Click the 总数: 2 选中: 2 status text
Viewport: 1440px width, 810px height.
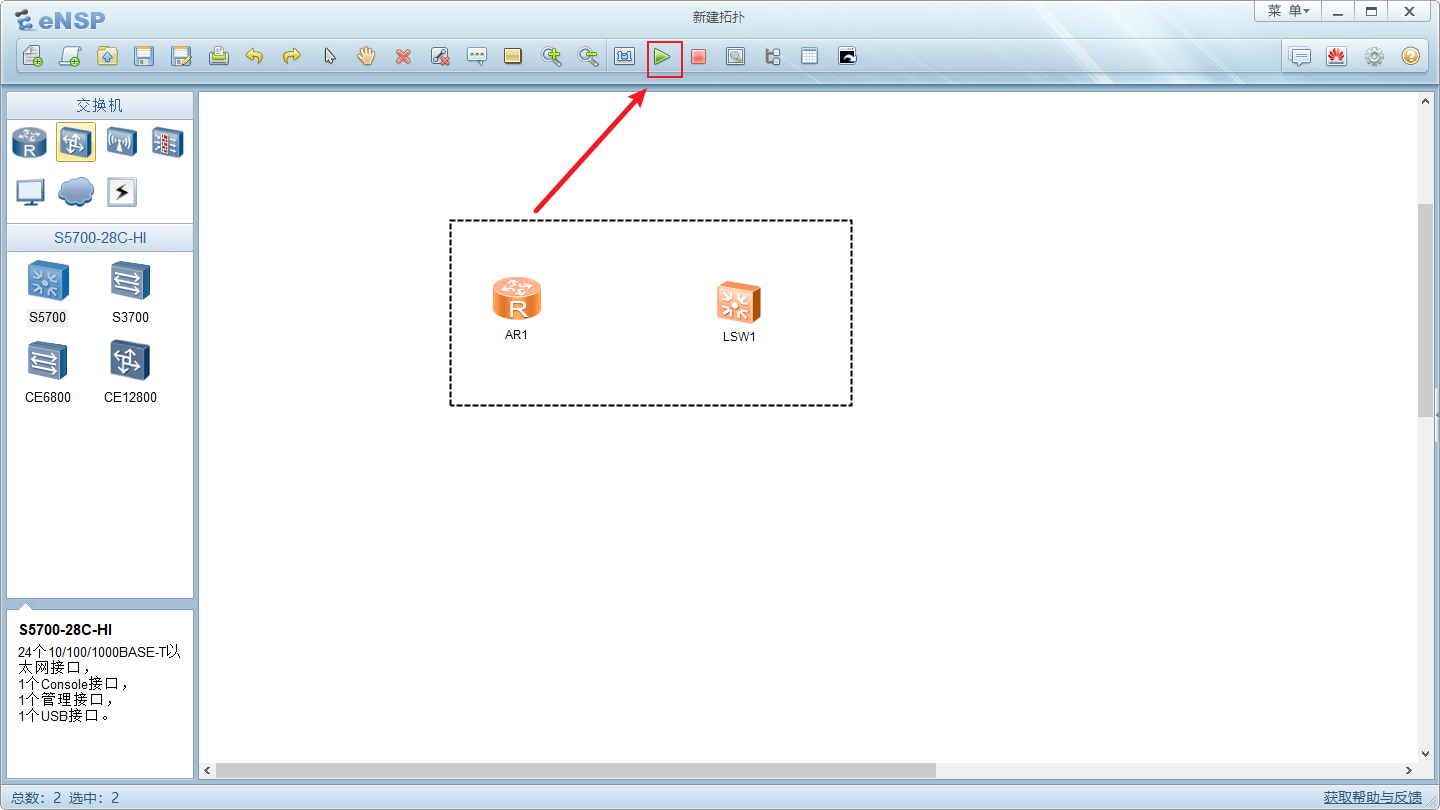click(x=65, y=797)
